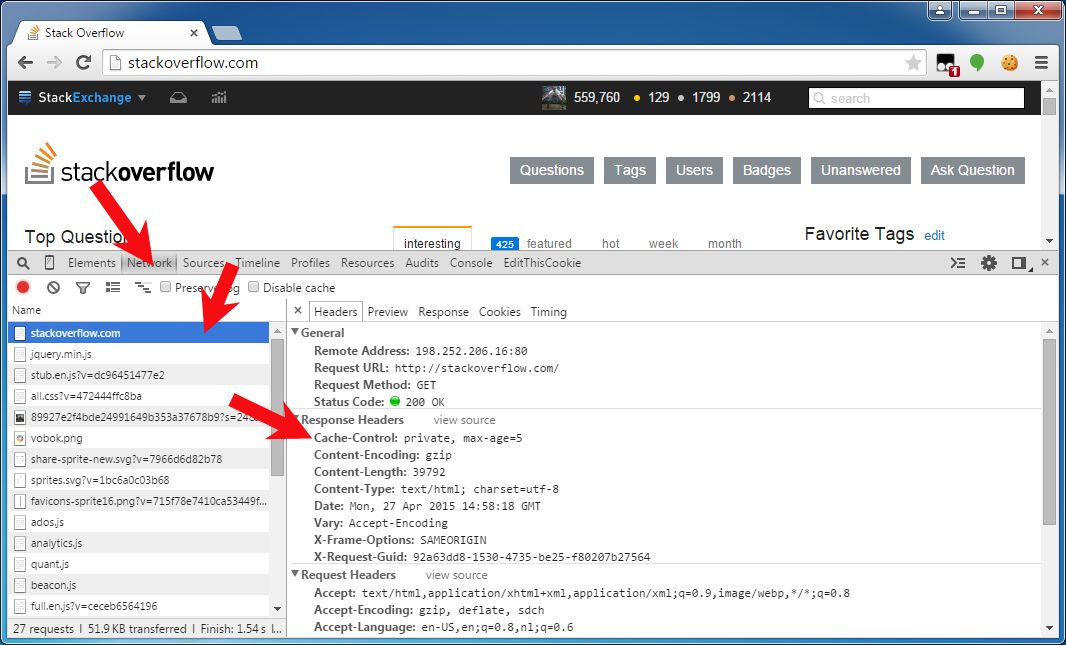Click the EditThisCookie browser extension icon
Image resolution: width=1066 pixels, height=645 pixels.
pyautogui.click(x=1009, y=62)
